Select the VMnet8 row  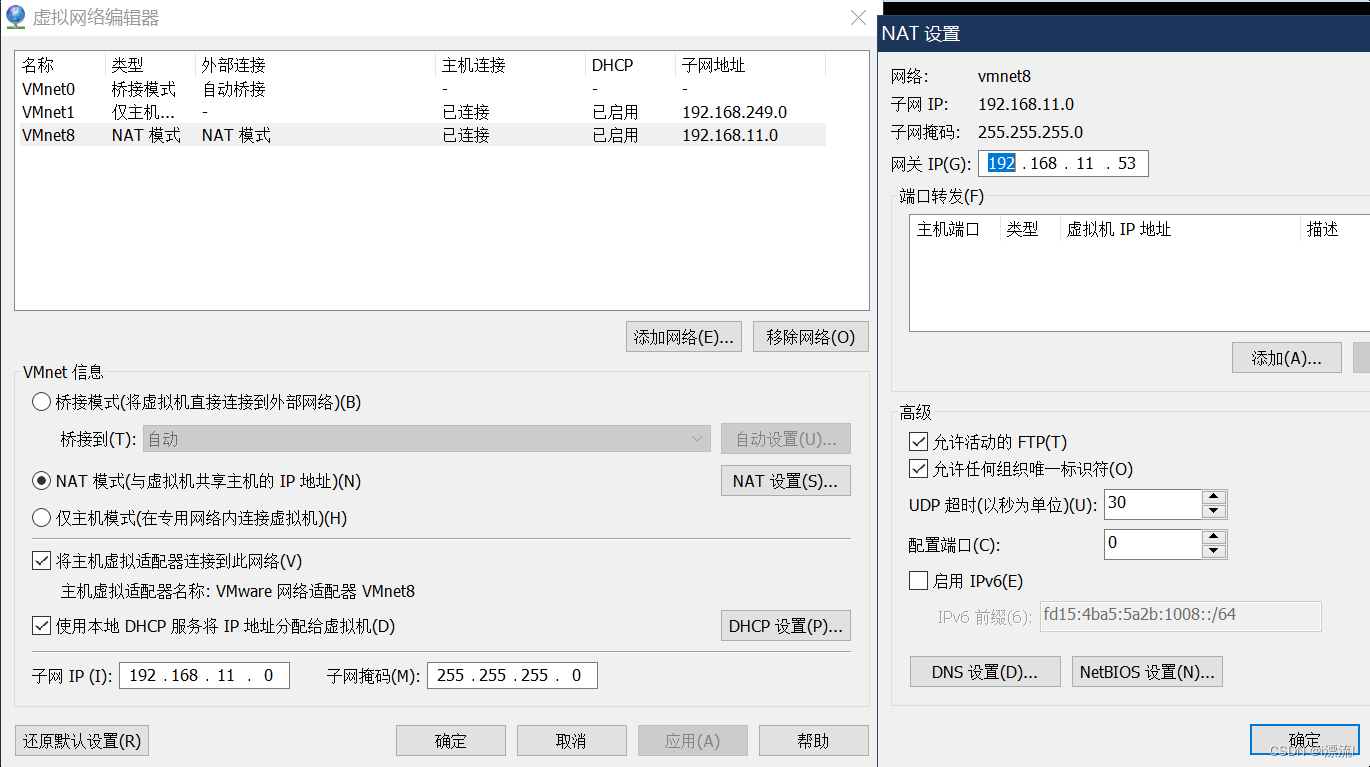[421, 135]
